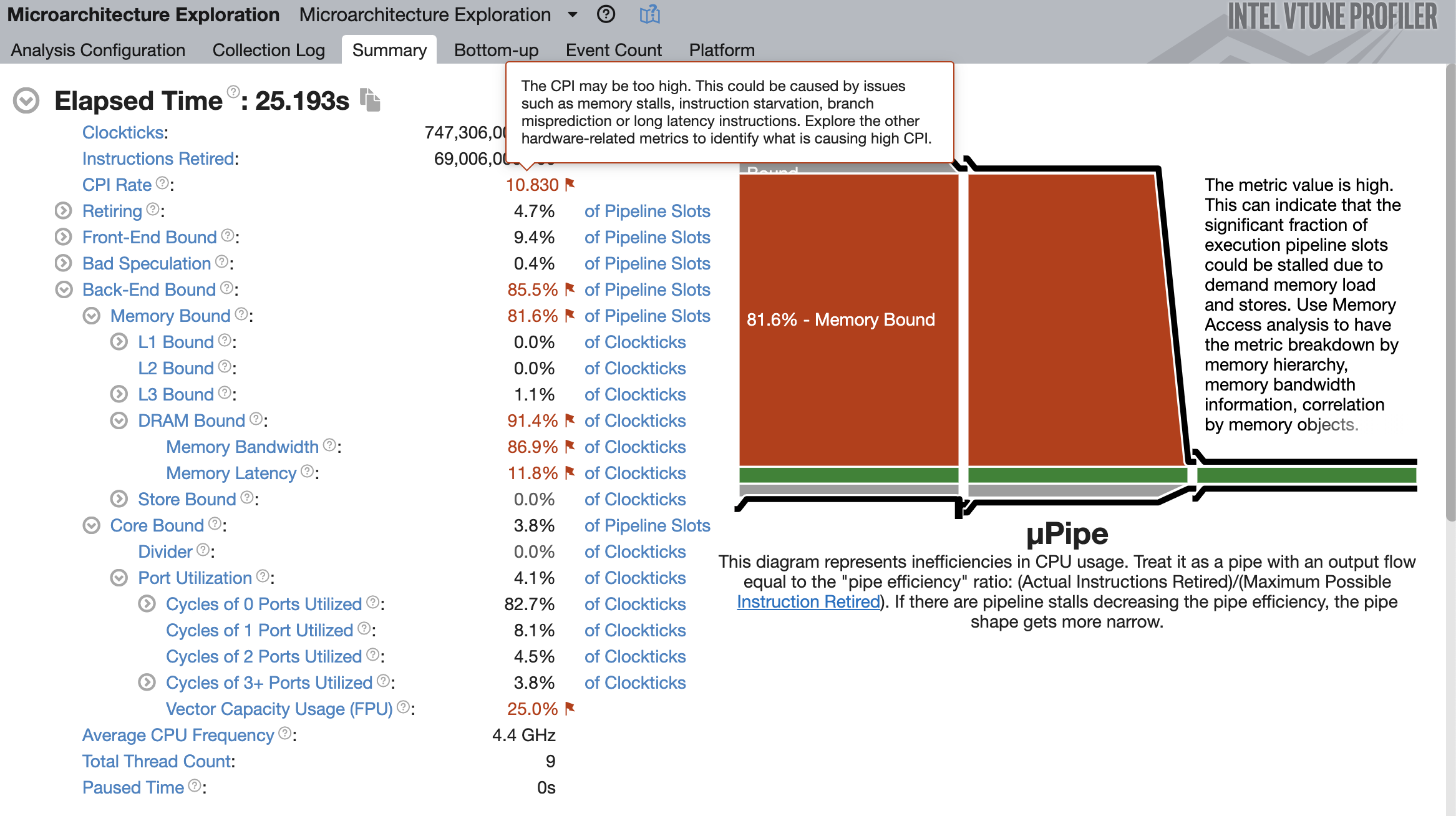The height and width of the screenshot is (816, 1456).
Task: Click the red flag next to CPI Rate
Action: pyautogui.click(x=569, y=185)
